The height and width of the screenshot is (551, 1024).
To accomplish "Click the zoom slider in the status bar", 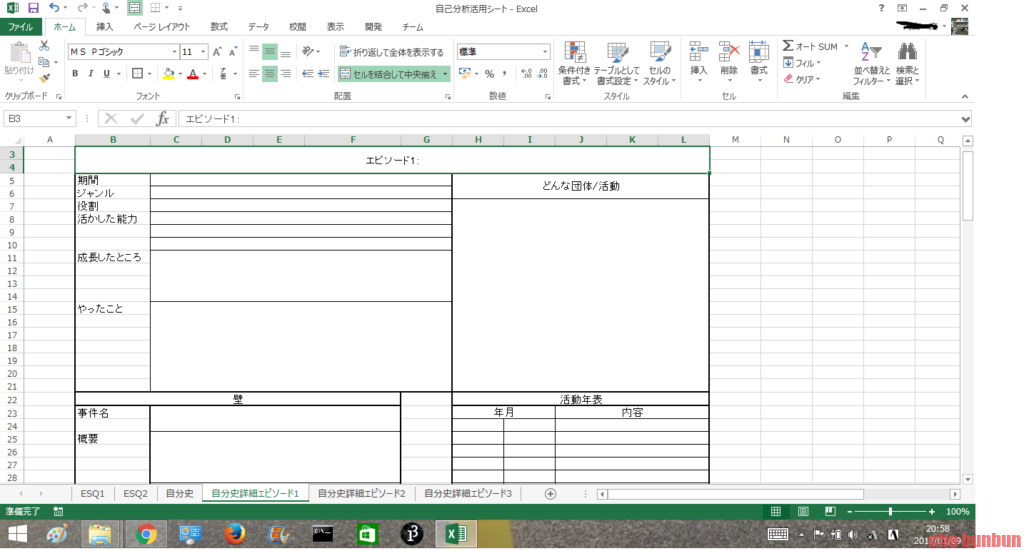I will [x=890, y=512].
